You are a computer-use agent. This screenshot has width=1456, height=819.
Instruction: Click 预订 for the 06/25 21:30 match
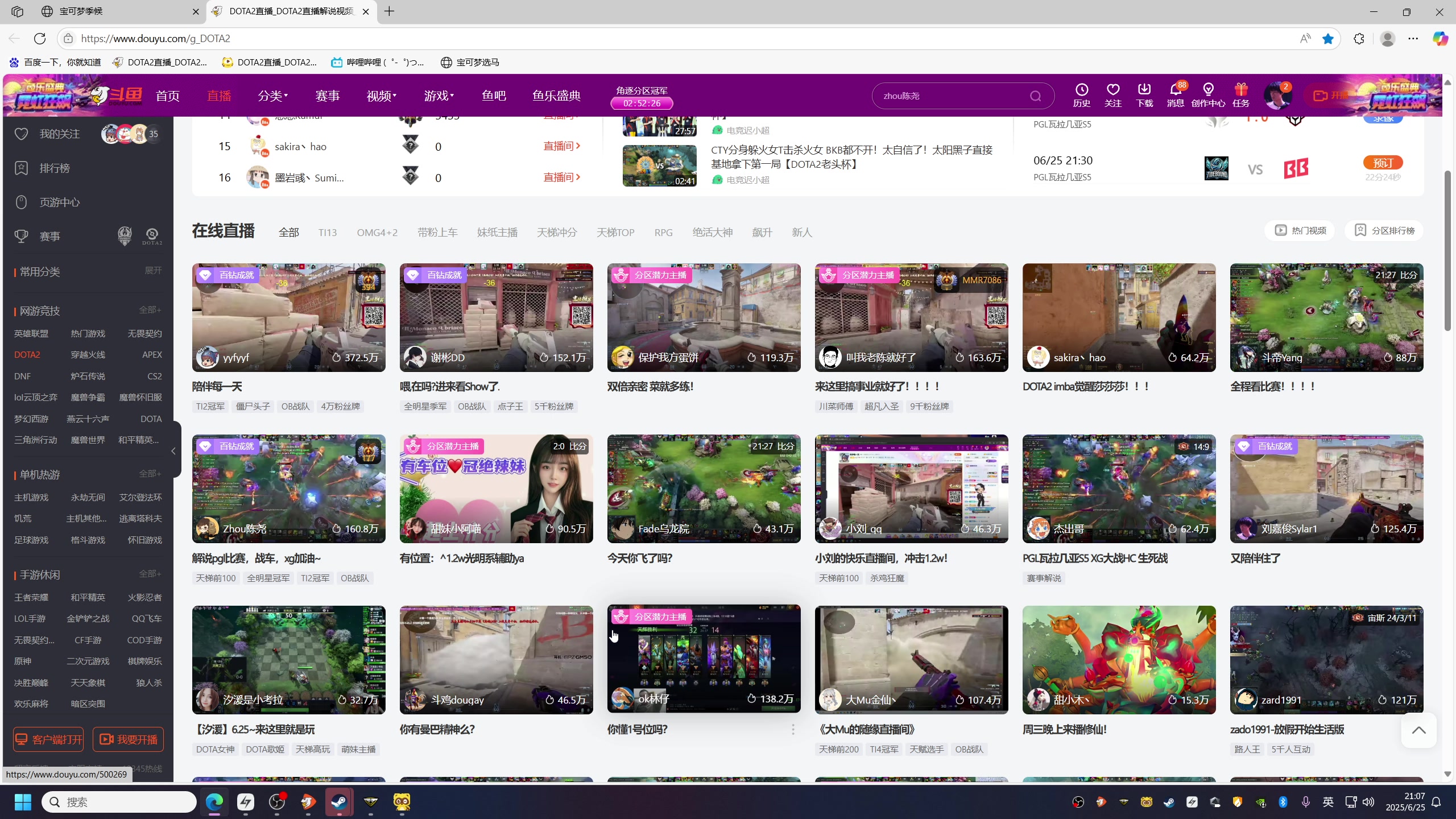(x=1383, y=163)
